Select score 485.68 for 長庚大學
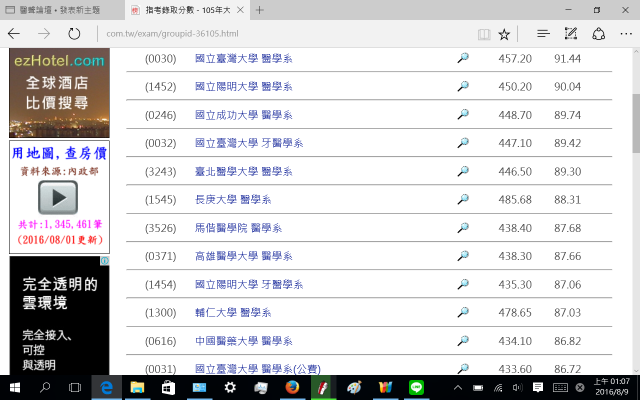 515,200
